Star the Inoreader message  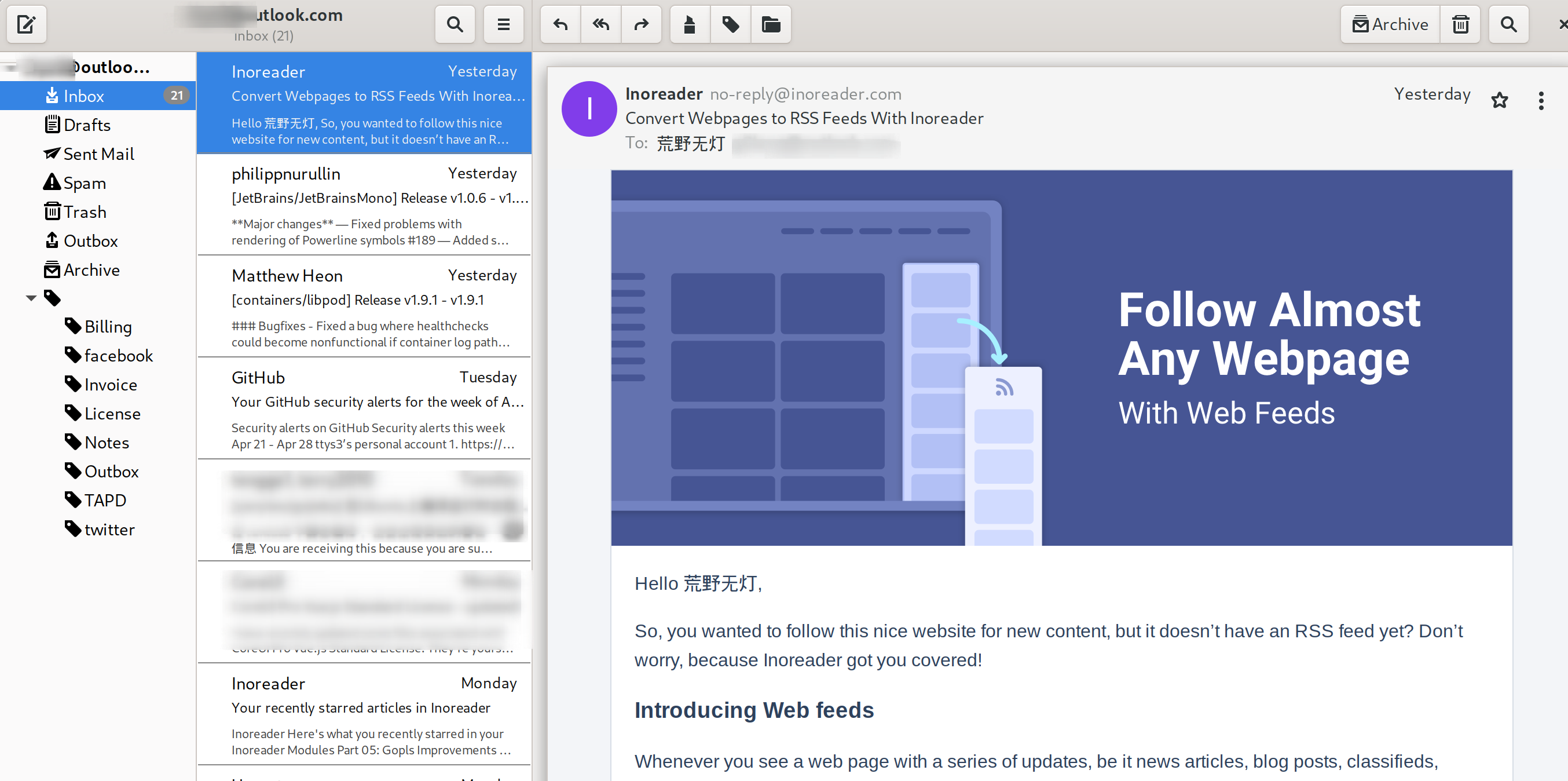point(1499,100)
